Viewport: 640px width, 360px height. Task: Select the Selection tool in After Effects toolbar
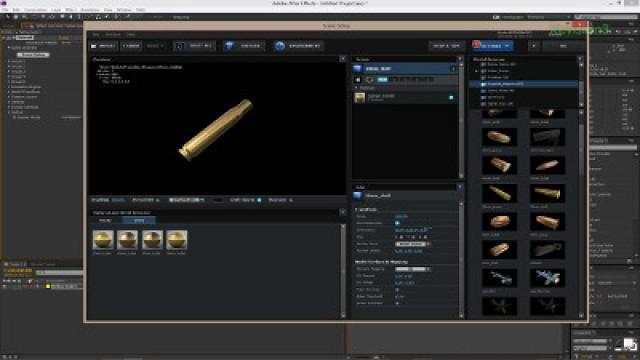pos(7,17)
